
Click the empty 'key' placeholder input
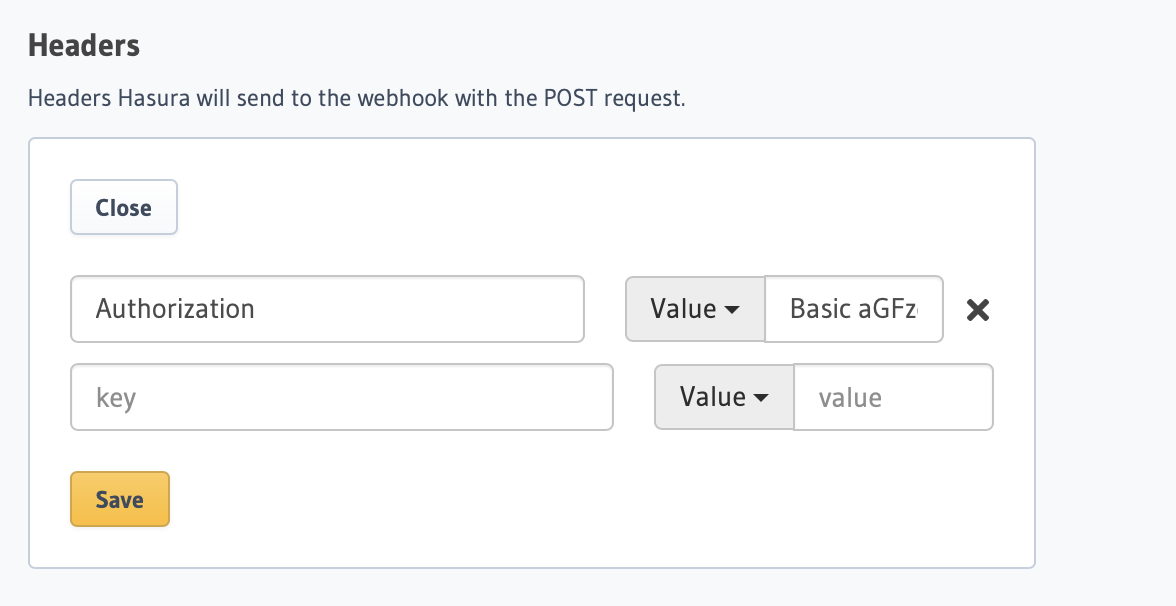click(342, 397)
